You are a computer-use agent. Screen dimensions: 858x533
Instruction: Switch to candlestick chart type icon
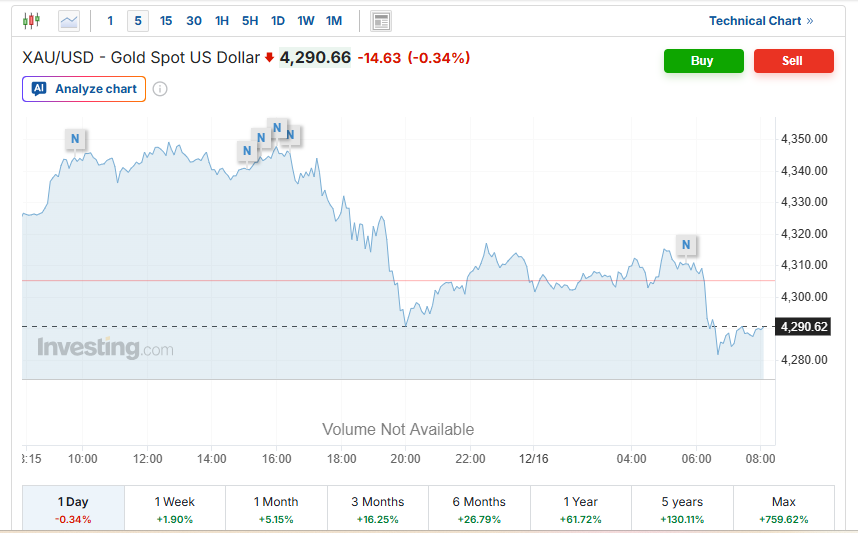[31, 20]
